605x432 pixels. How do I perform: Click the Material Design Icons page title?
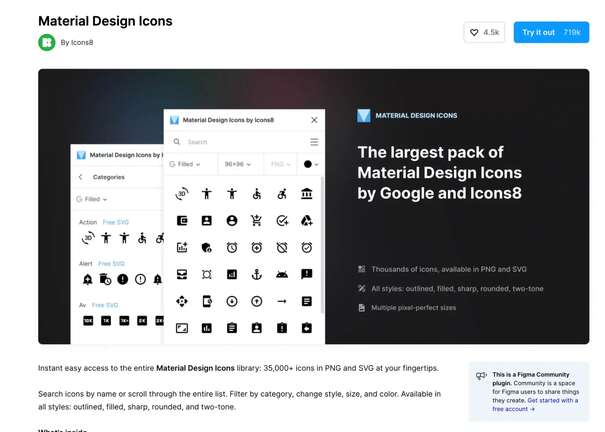[105, 21]
